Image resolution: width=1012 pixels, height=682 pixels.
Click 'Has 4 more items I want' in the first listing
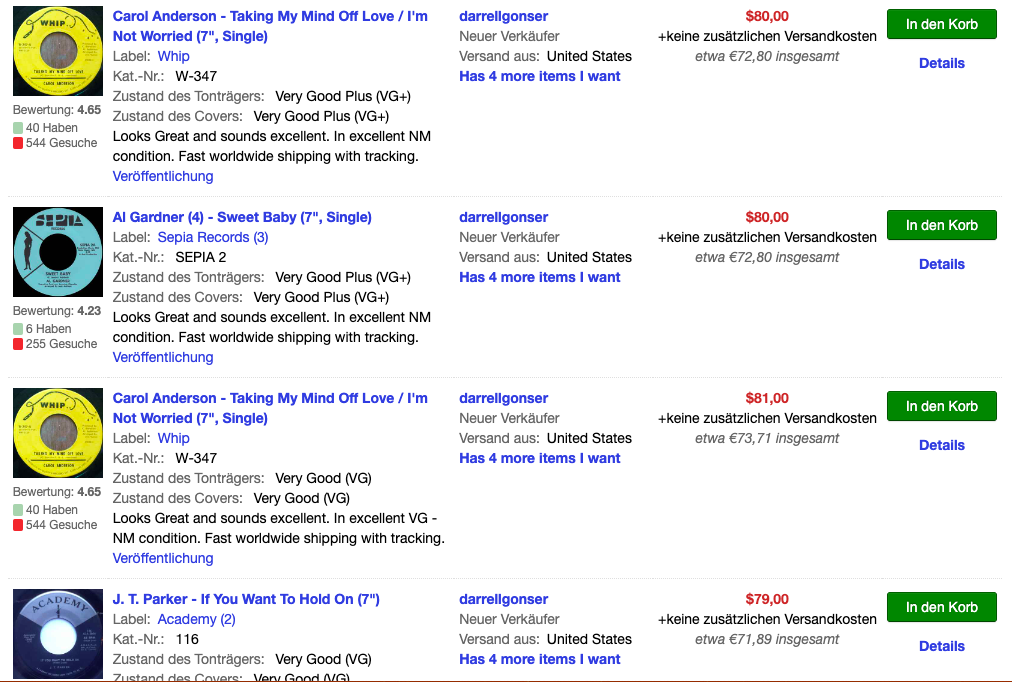click(x=540, y=76)
